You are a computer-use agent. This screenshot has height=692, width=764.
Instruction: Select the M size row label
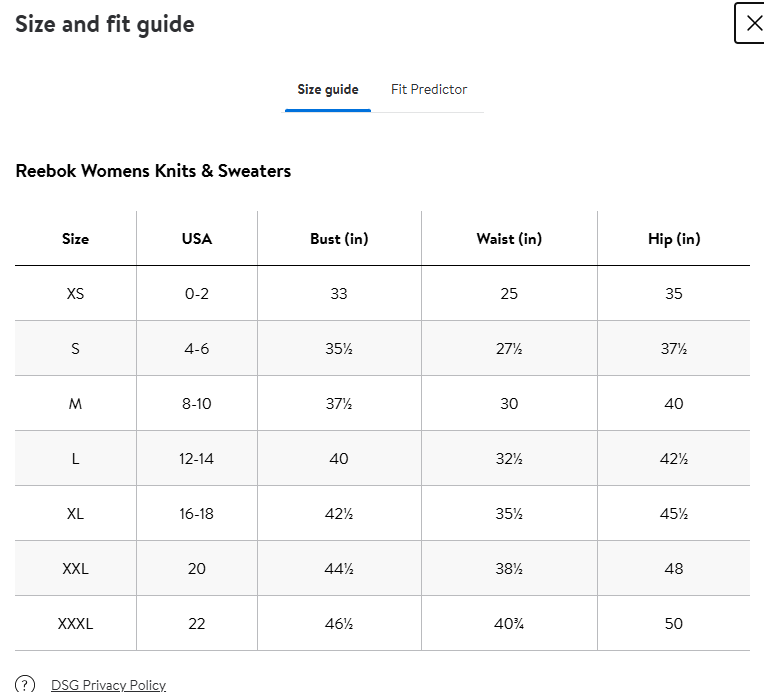[x=75, y=404]
